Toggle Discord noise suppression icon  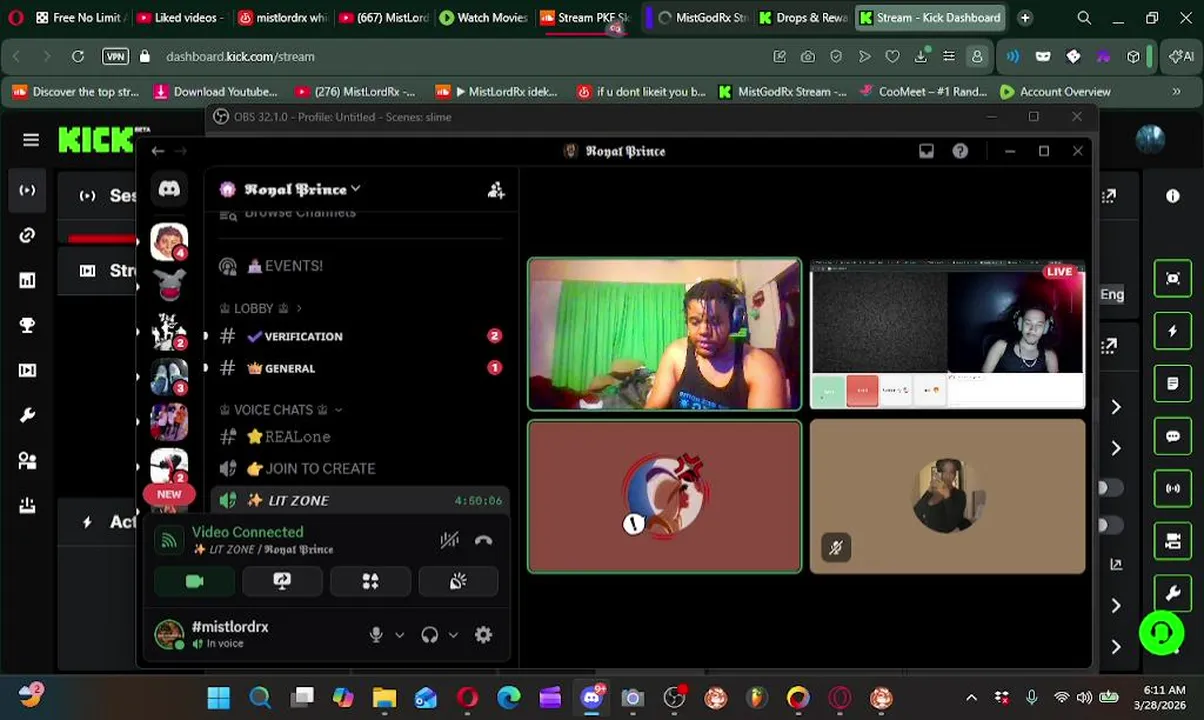(x=449, y=540)
